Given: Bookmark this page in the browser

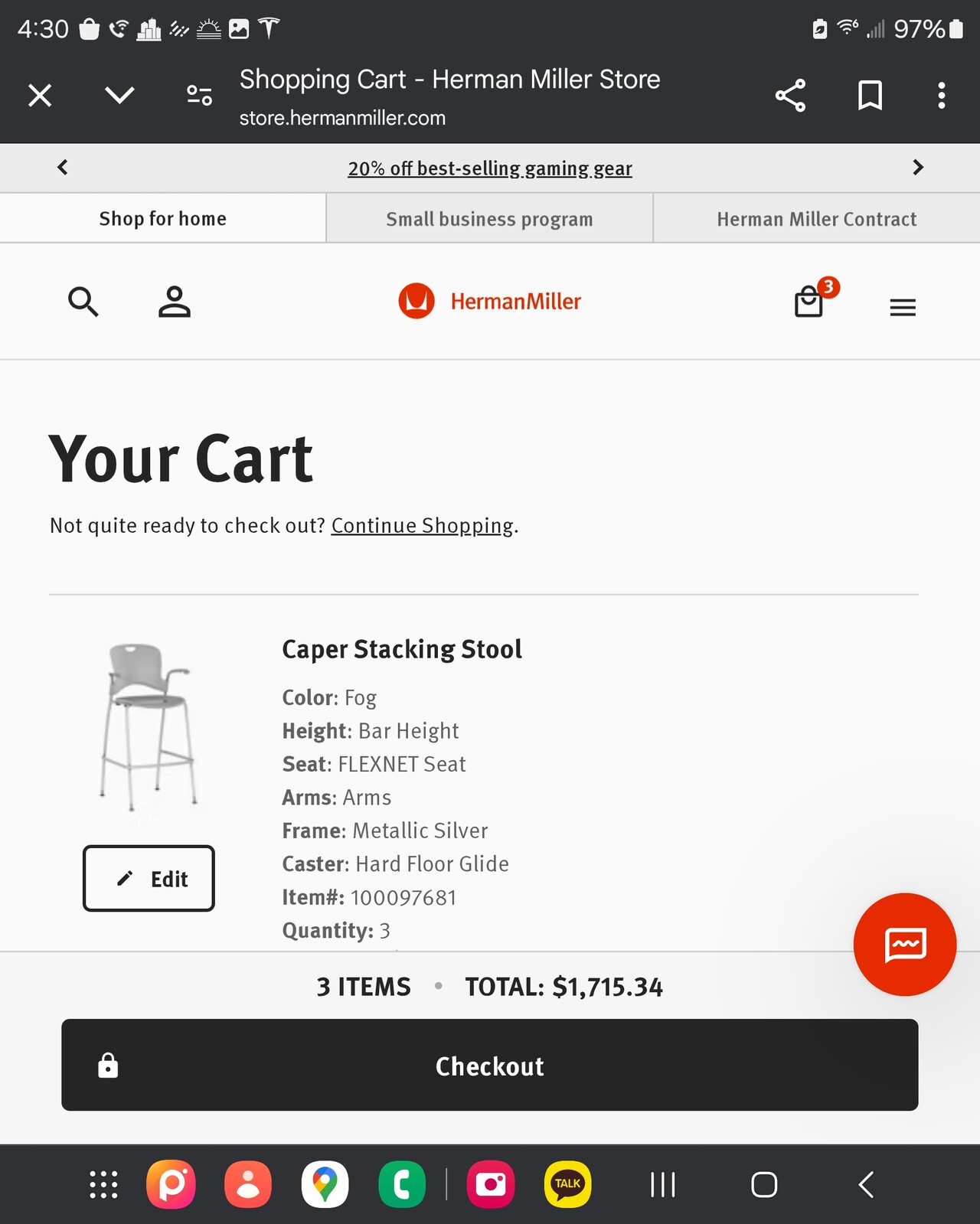Looking at the screenshot, I should pyautogui.click(x=870, y=96).
